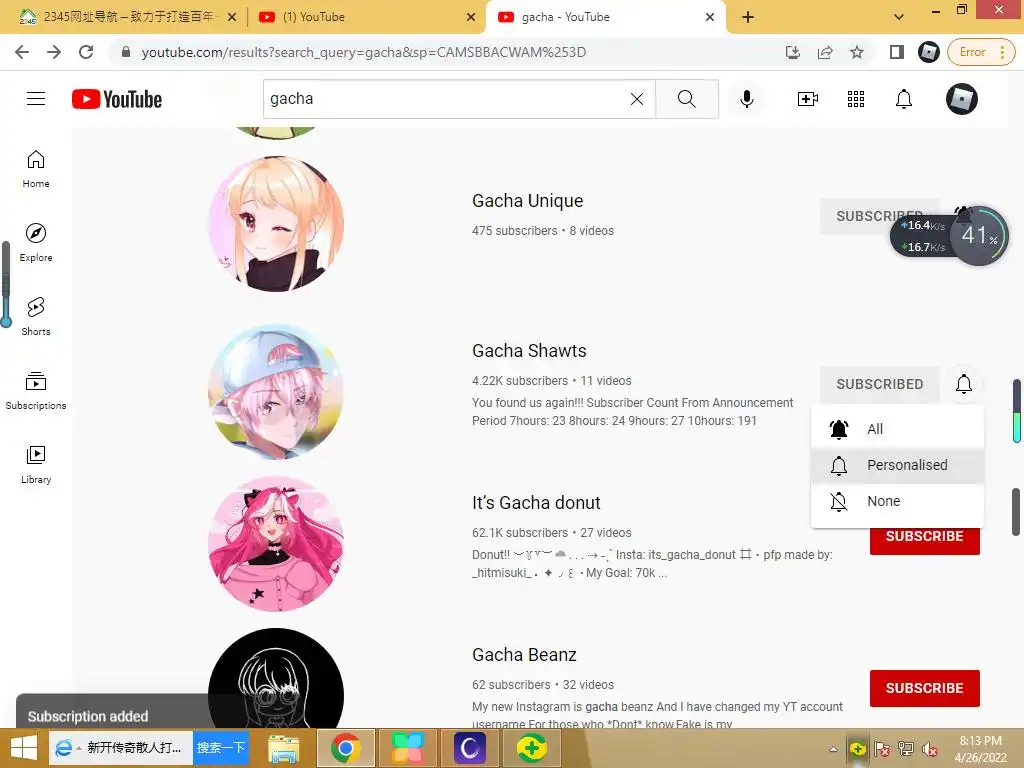Start voice search with microphone
This screenshot has height=768, width=1024.
click(x=746, y=99)
